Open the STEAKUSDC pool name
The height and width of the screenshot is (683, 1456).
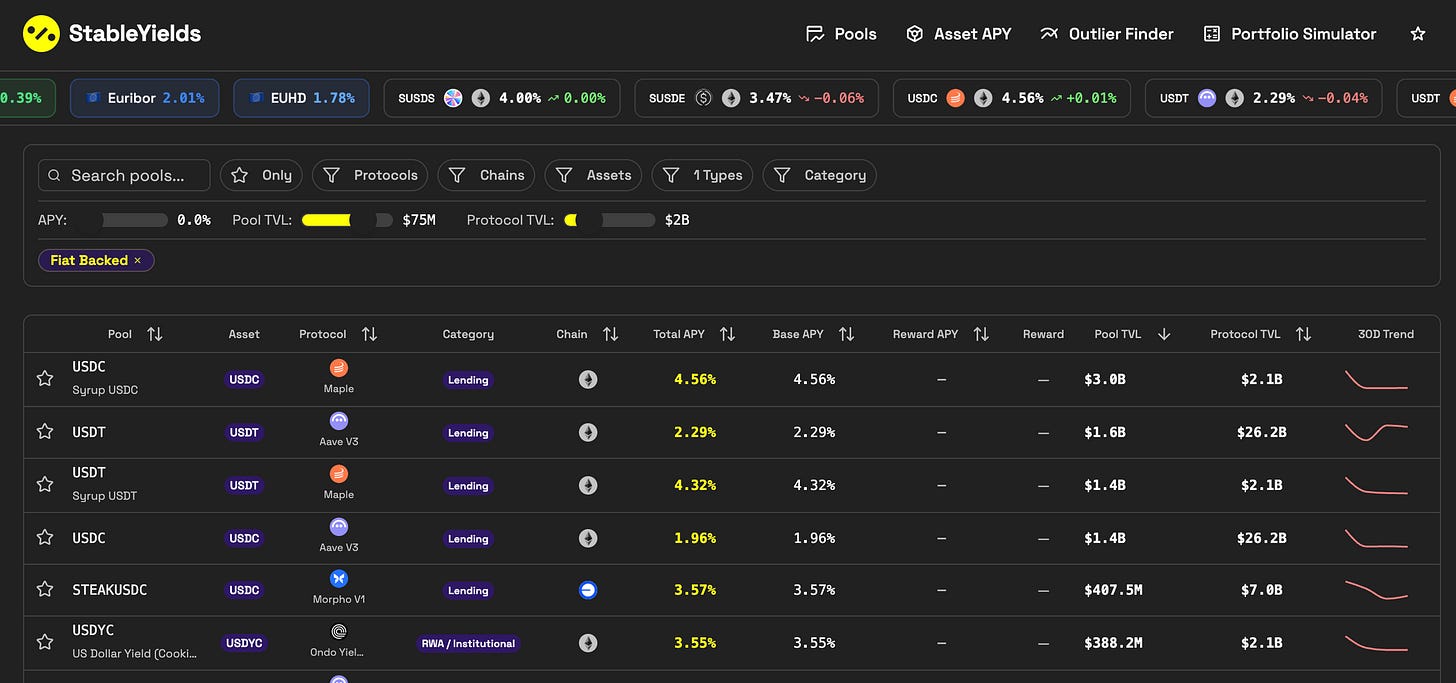110,590
